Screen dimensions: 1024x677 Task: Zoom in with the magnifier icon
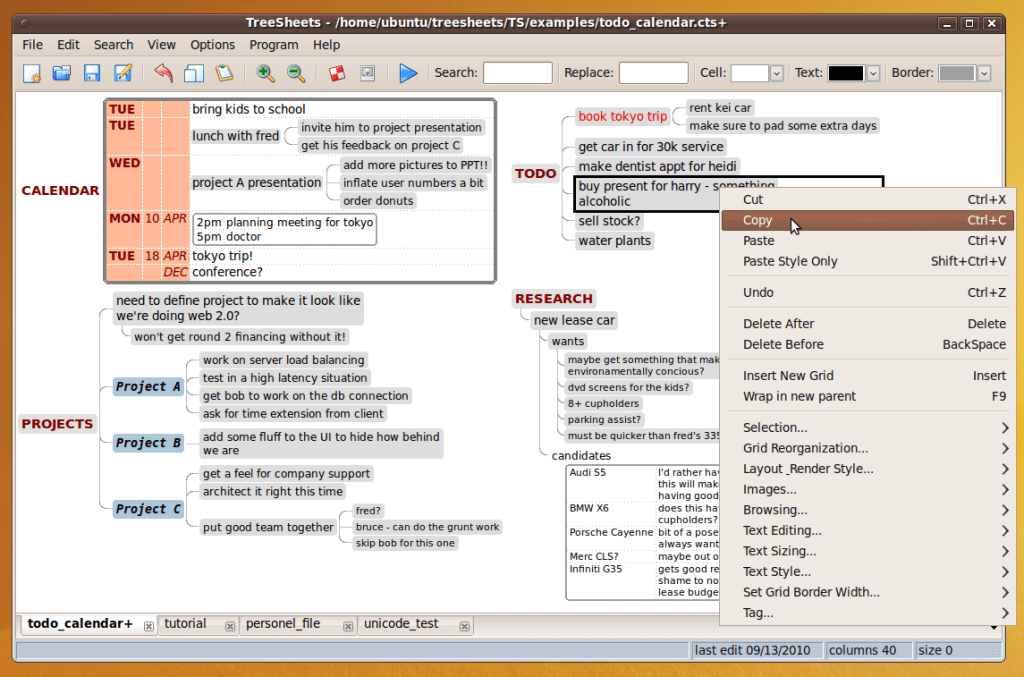click(266, 72)
